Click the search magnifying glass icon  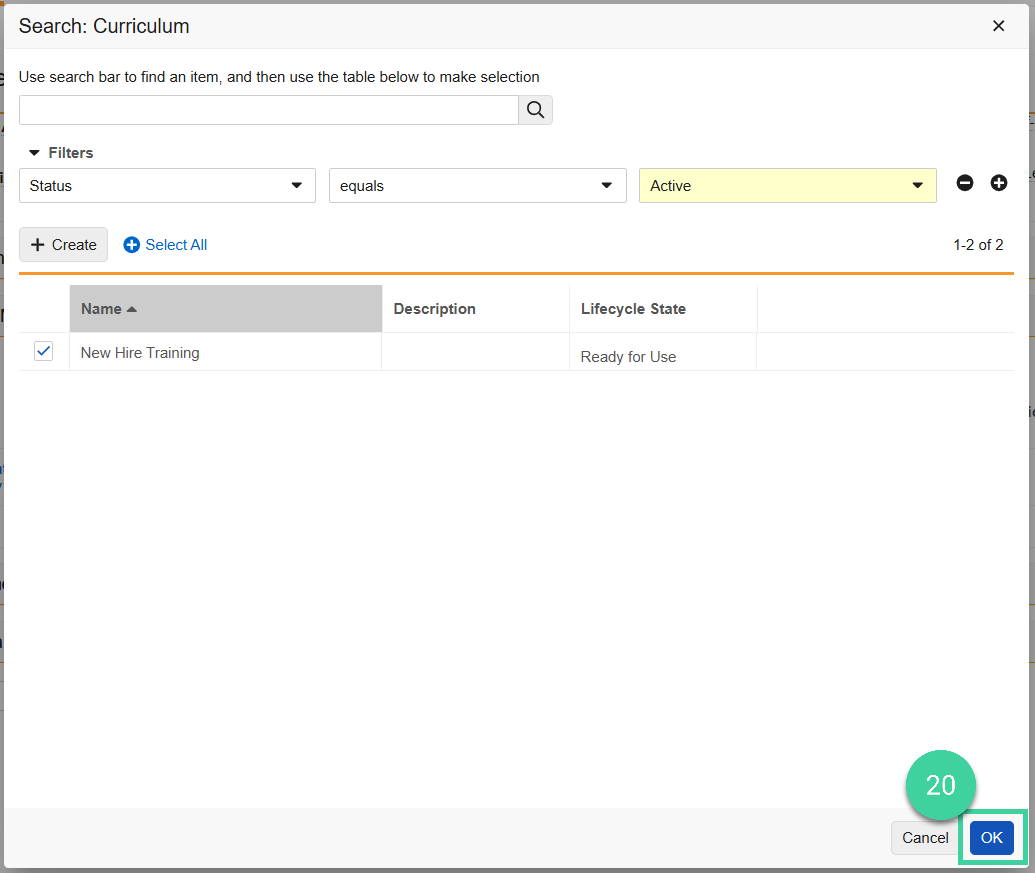pos(535,109)
